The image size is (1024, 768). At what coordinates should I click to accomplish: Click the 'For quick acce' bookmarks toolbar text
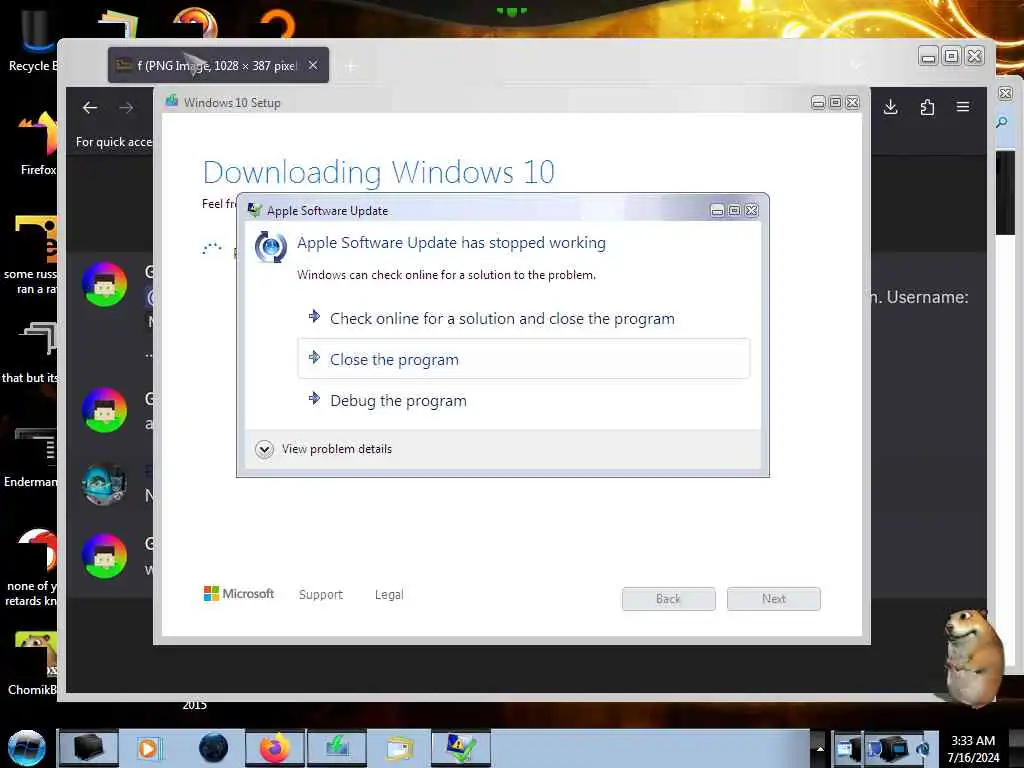click(x=114, y=142)
